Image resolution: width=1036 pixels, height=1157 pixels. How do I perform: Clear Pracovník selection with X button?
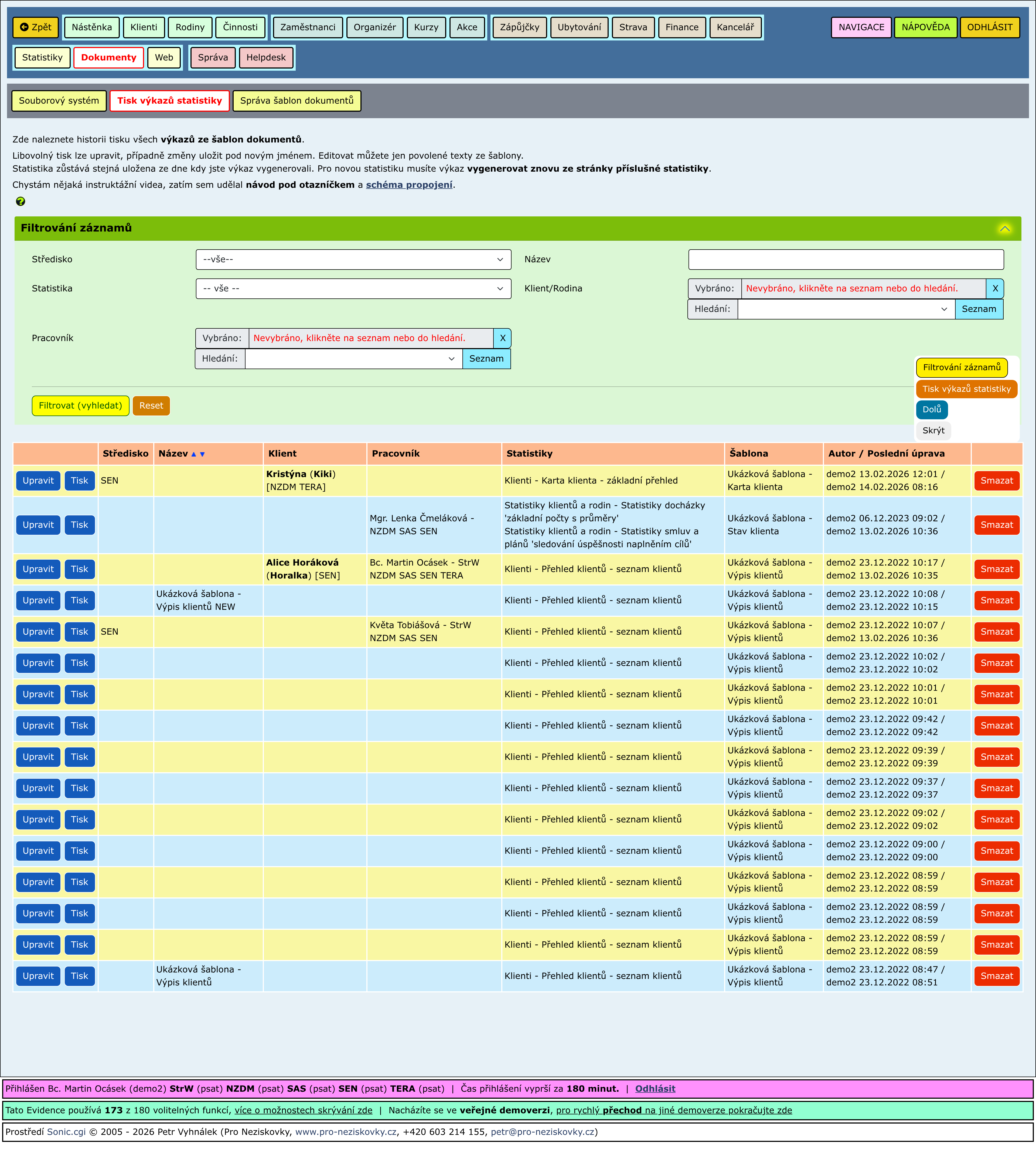502,338
